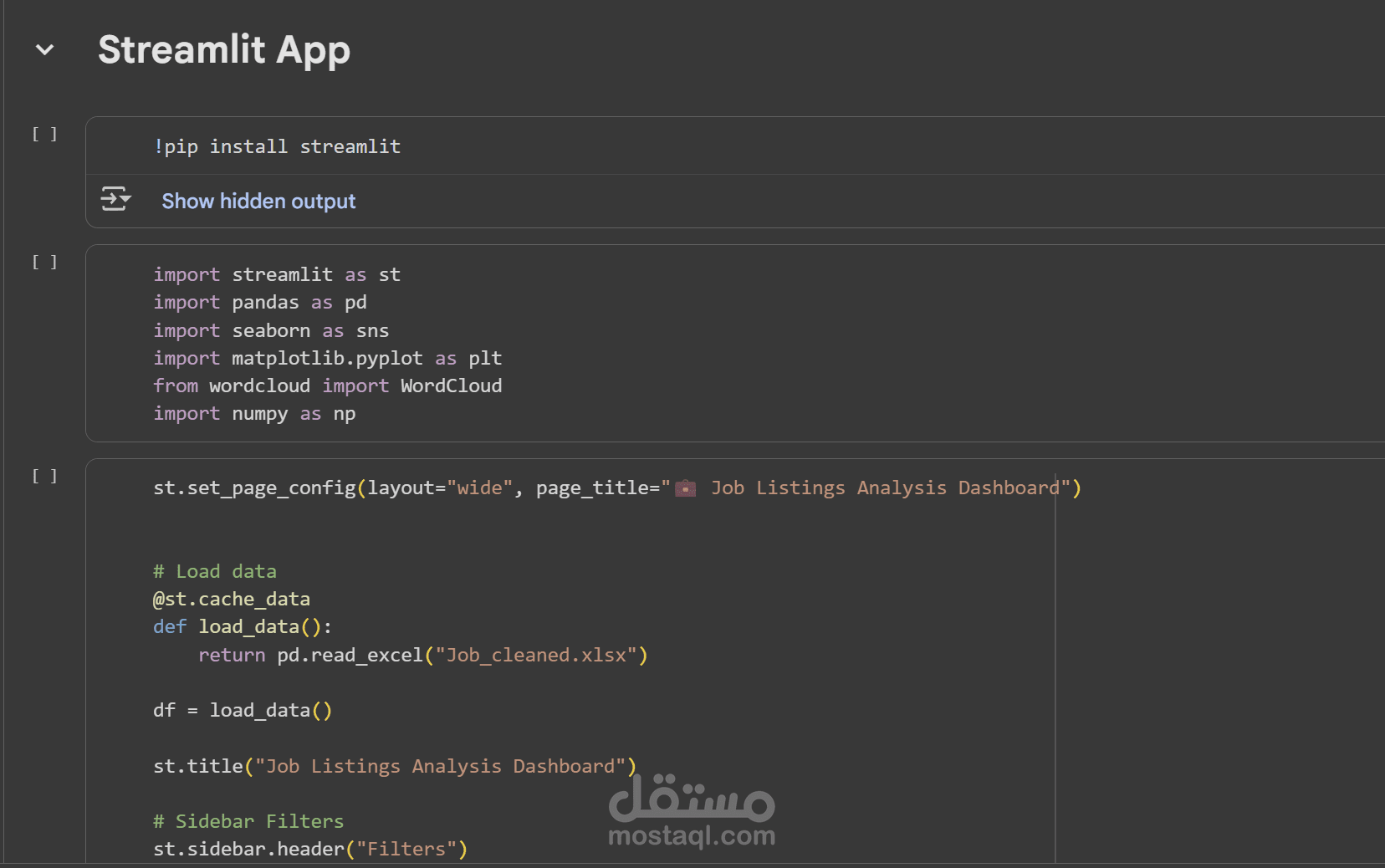This screenshot has height=868, width=1385.
Task: Click the mostaql Arabic logo watermark
Action: click(692, 797)
